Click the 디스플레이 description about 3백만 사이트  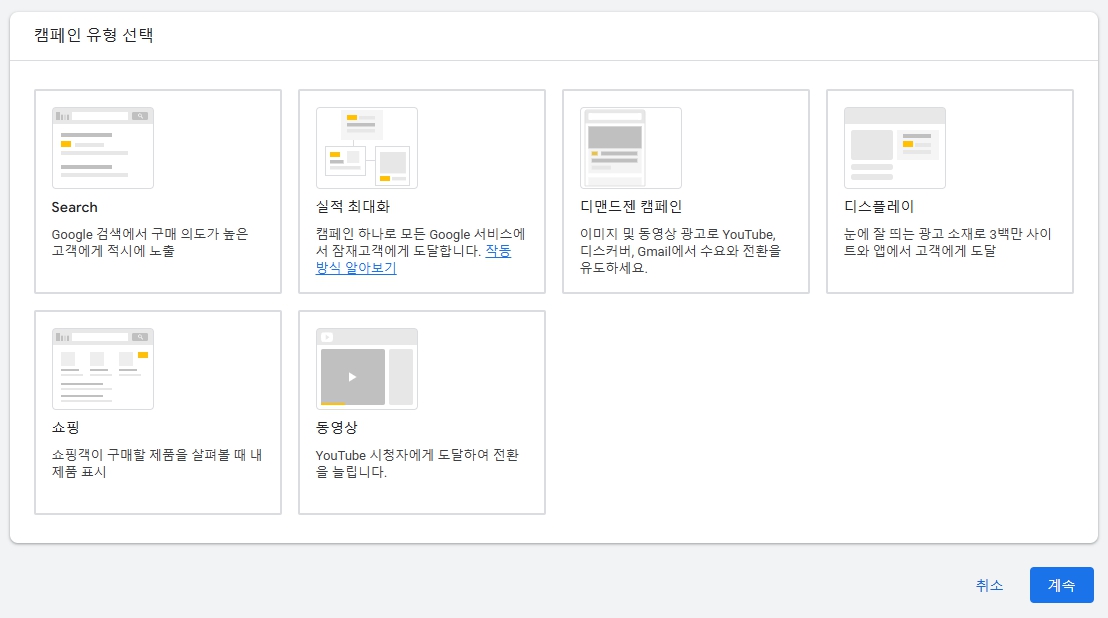(x=948, y=242)
